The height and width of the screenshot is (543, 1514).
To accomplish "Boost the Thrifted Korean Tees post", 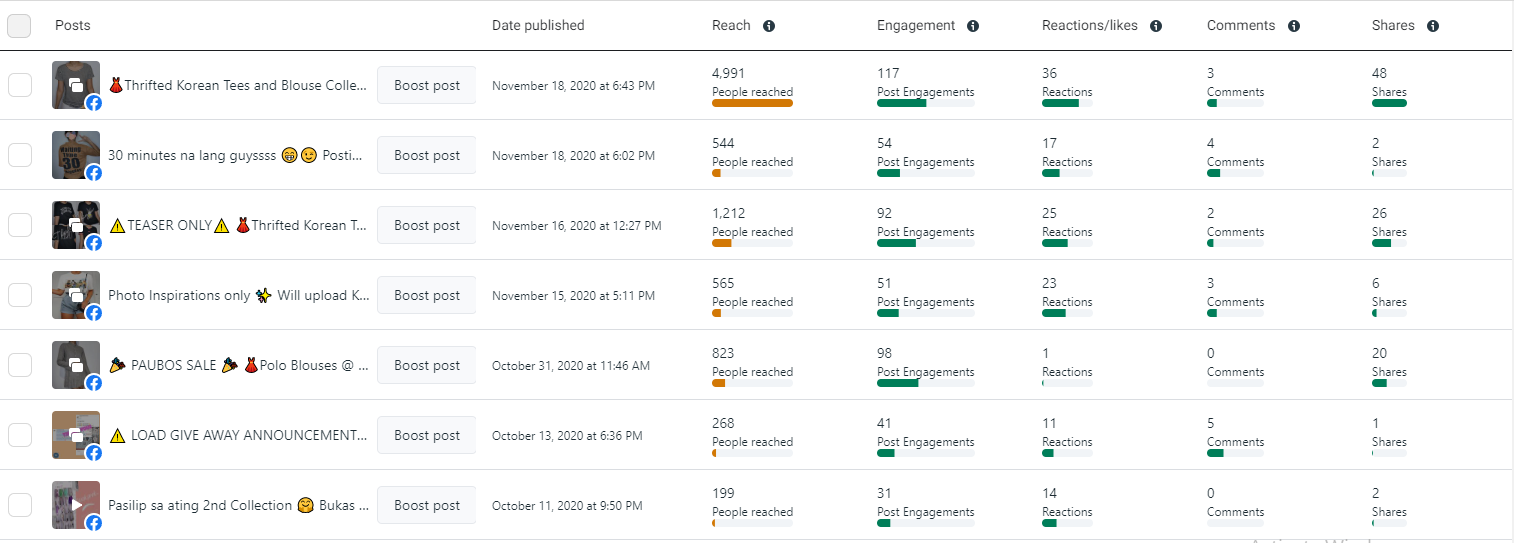I will tap(426, 85).
